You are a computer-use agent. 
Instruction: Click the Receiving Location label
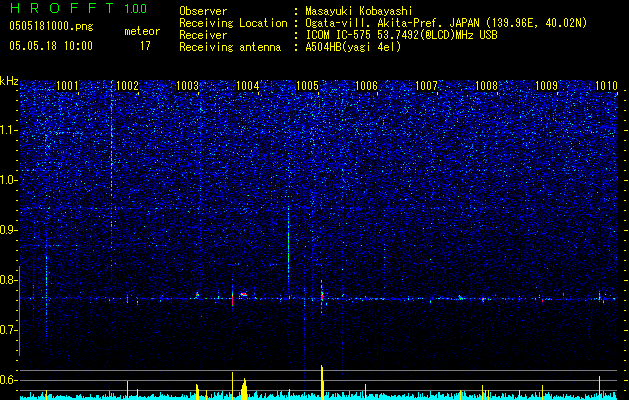tap(233, 23)
